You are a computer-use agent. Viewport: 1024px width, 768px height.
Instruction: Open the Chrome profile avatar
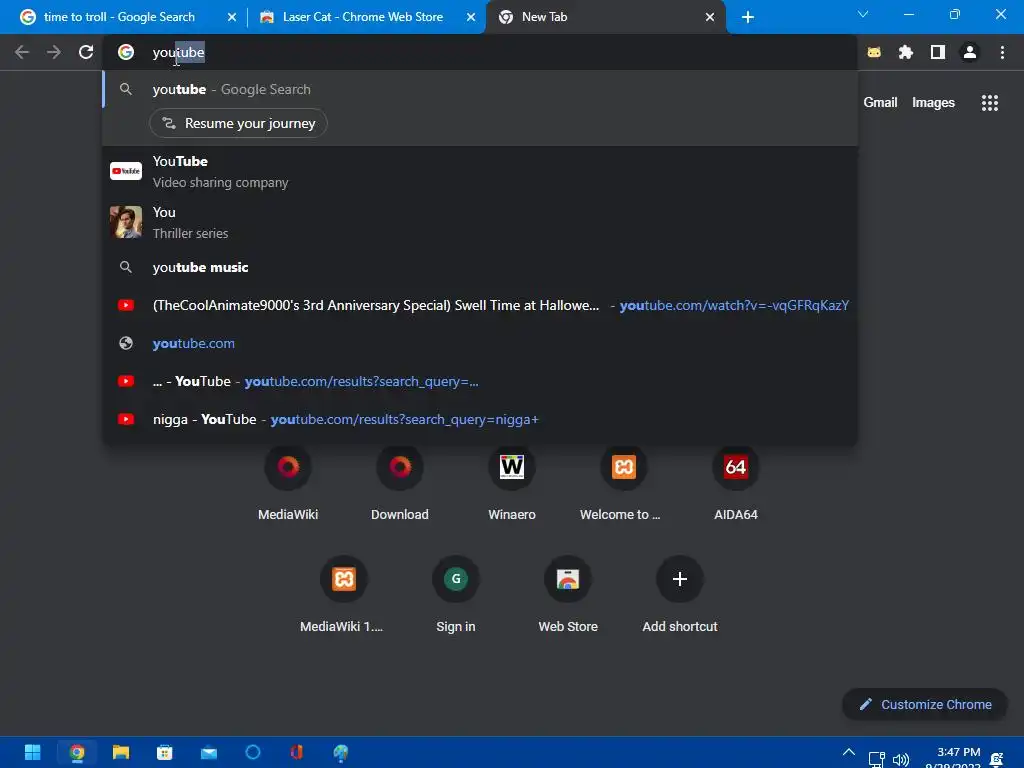pos(970,52)
